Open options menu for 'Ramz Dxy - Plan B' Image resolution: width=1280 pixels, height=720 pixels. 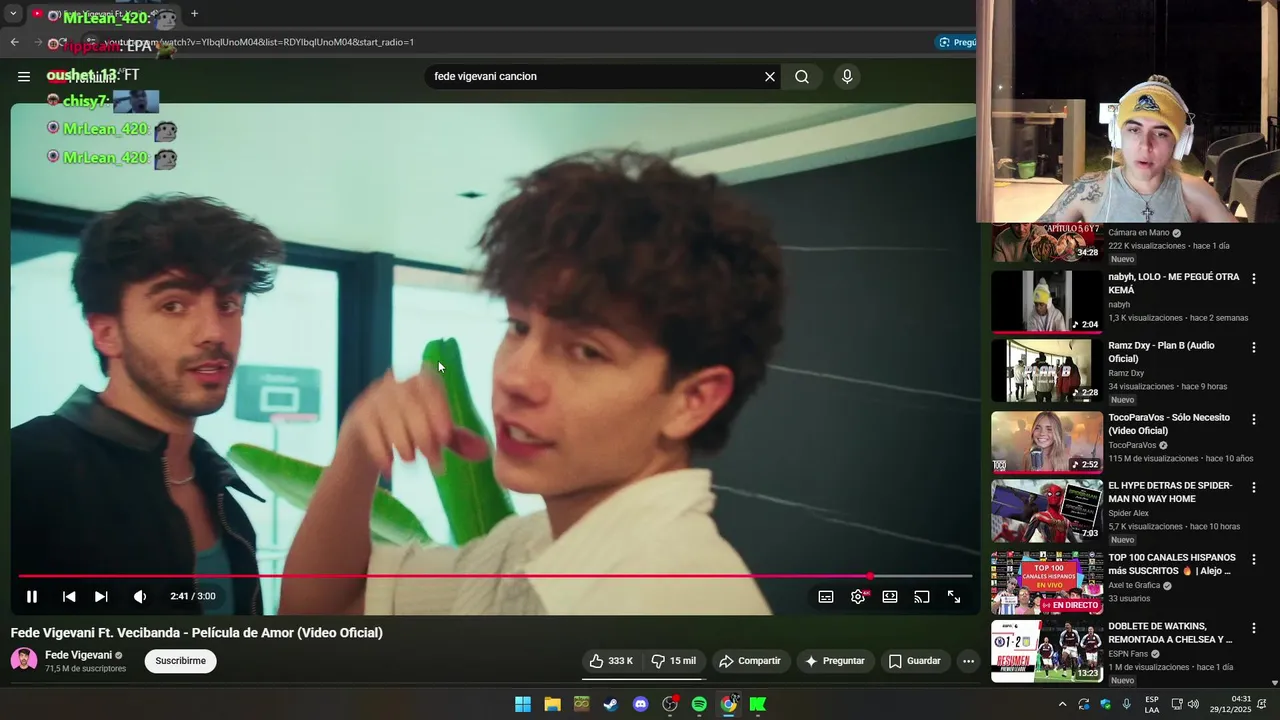[x=1254, y=347]
